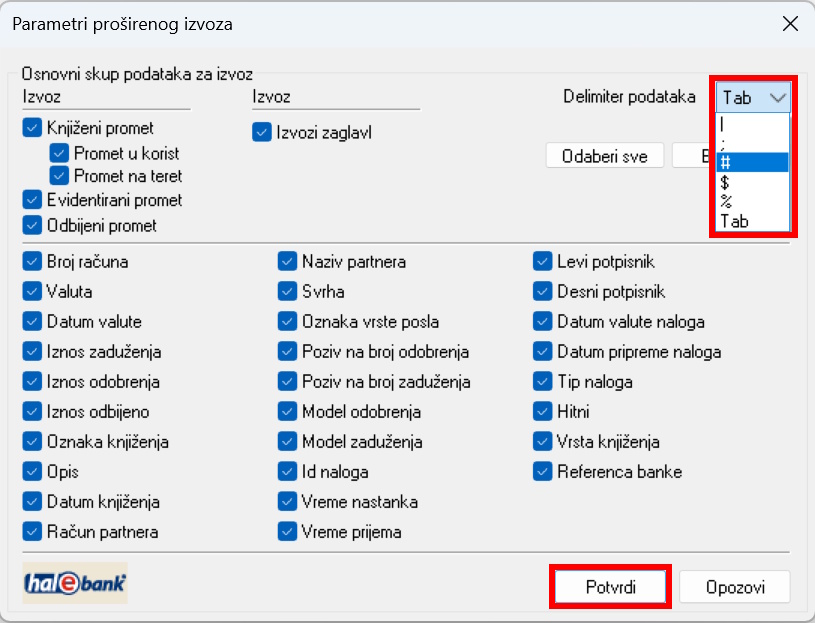Viewport: 815px width, 623px height.
Task: Toggle the Iznos zaduženja checkbox
Action: (x=32, y=352)
